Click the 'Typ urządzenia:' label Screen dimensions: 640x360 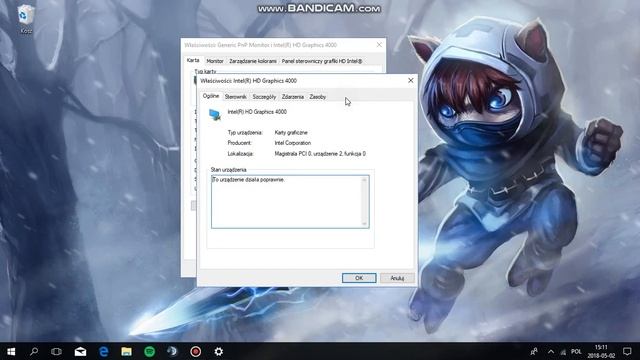click(245, 132)
